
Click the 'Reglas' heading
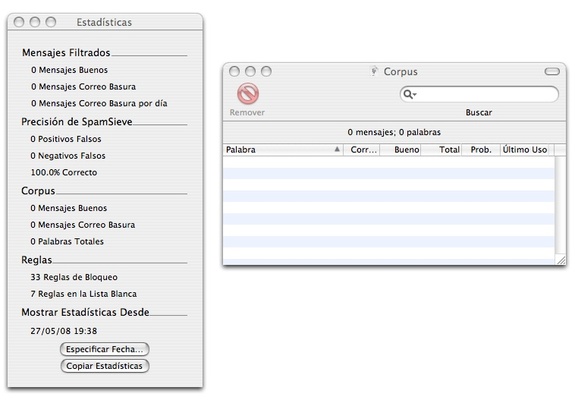point(37,260)
